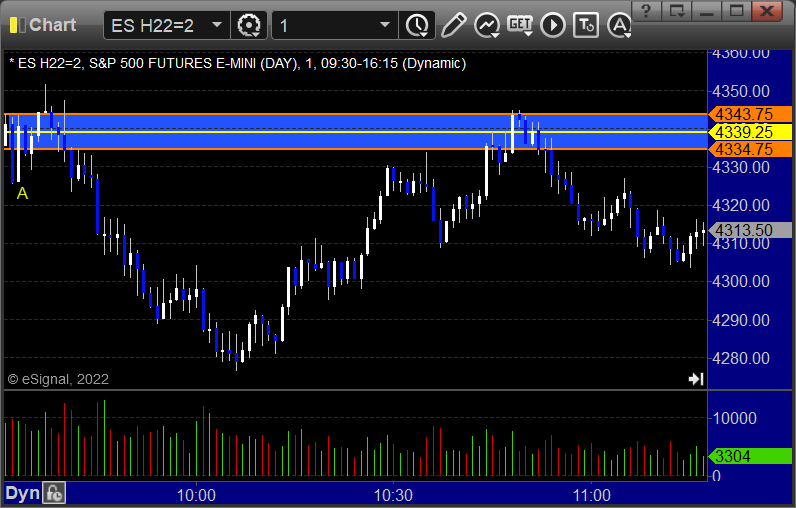Image resolution: width=796 pixels, height=508 pixels.
Task: Open the A alerts/auto menu icon
Action: click(x=620, y=25)
